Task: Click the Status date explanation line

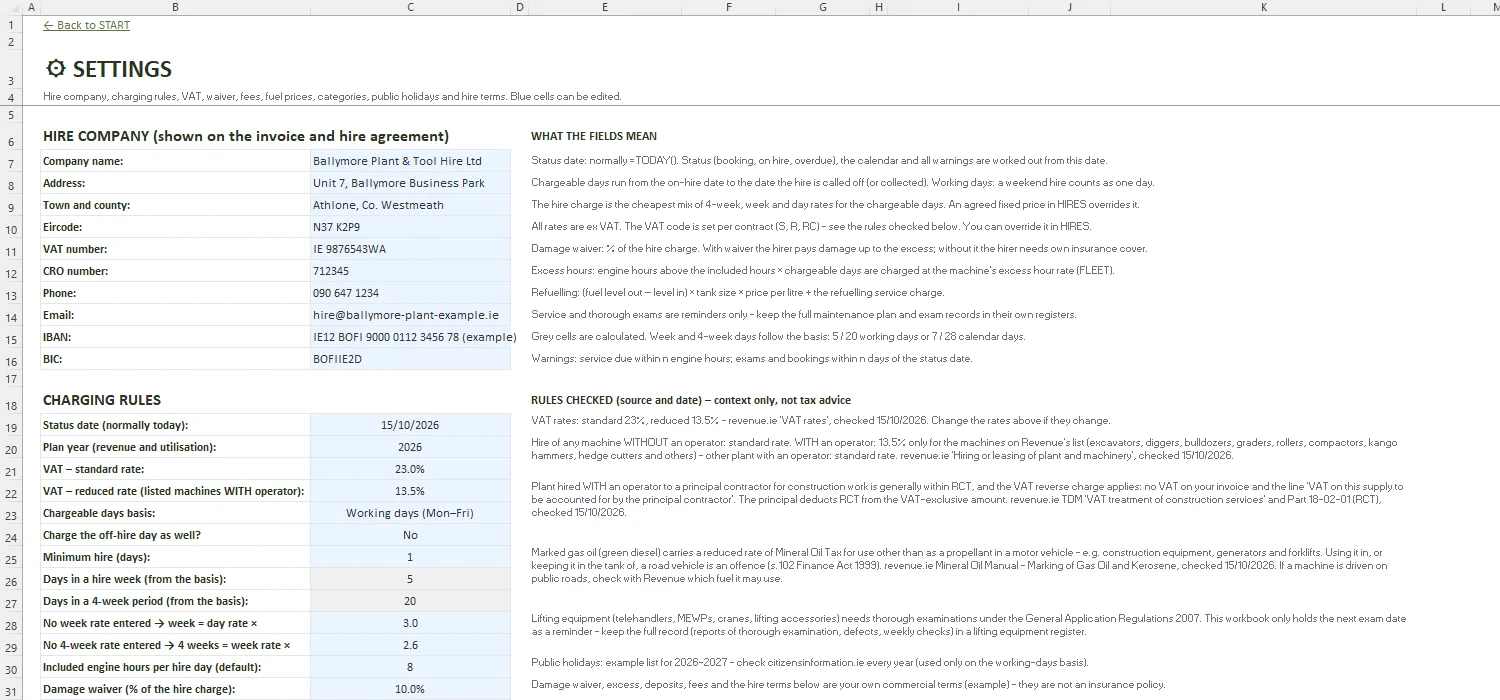Action: pos(819,161)
